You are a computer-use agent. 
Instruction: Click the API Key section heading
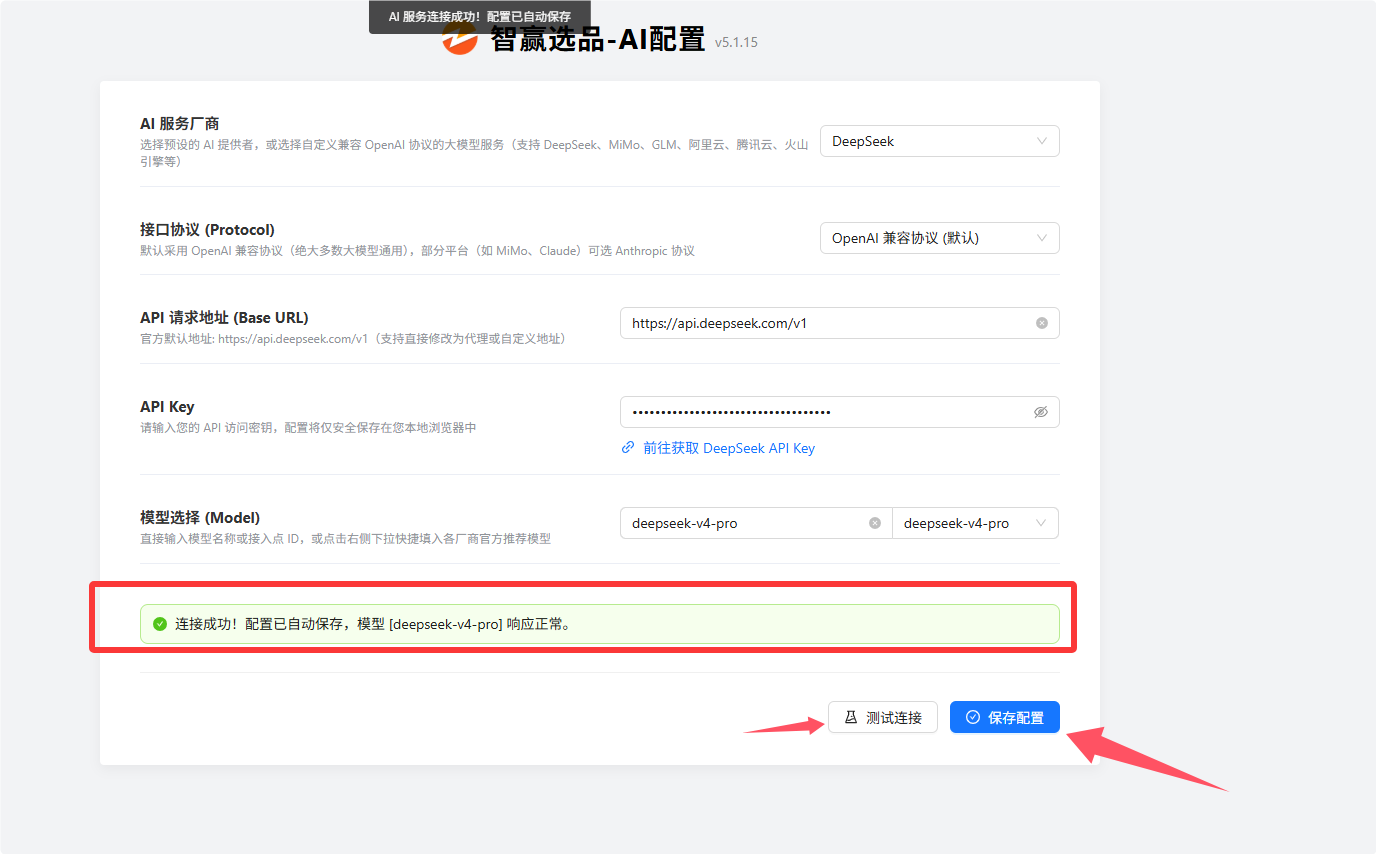[x=167, y=407]
